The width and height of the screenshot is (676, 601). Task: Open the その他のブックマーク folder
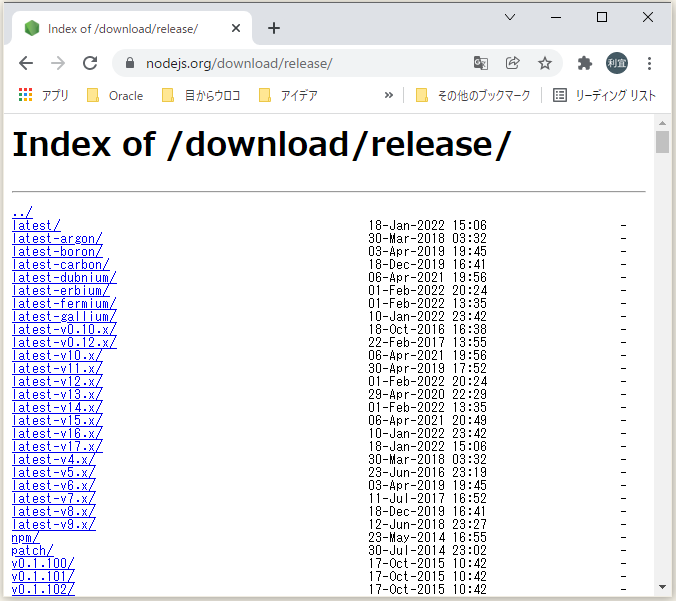click(473, 95)
